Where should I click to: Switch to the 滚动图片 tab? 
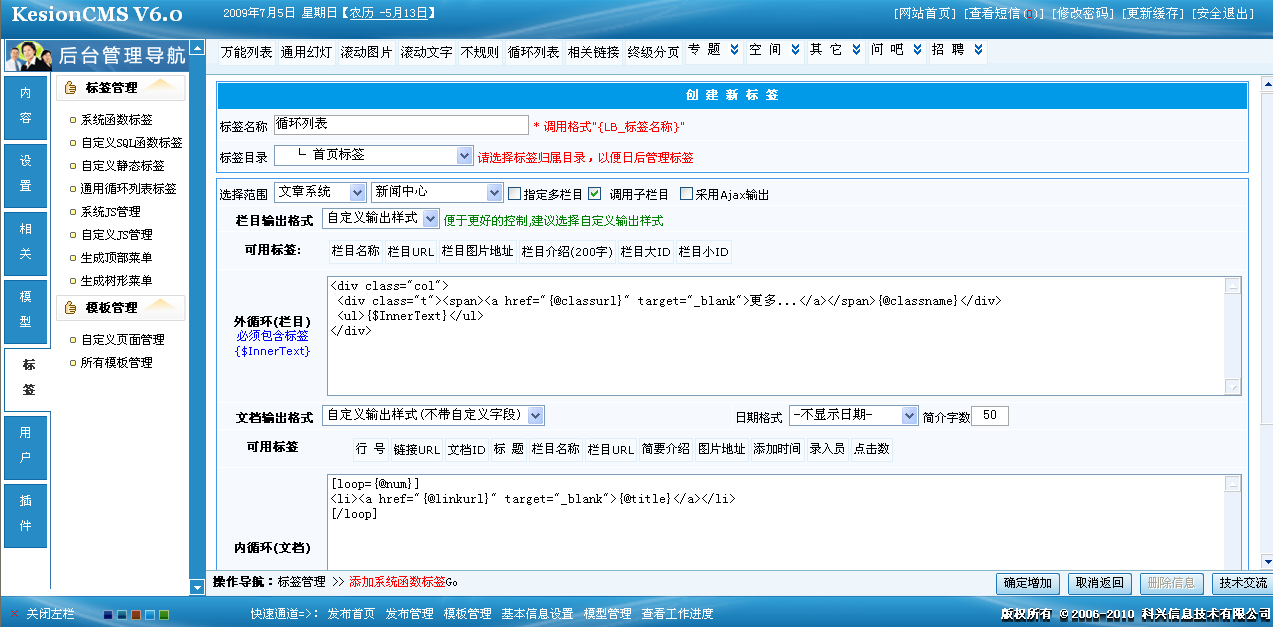coord(366,52)
